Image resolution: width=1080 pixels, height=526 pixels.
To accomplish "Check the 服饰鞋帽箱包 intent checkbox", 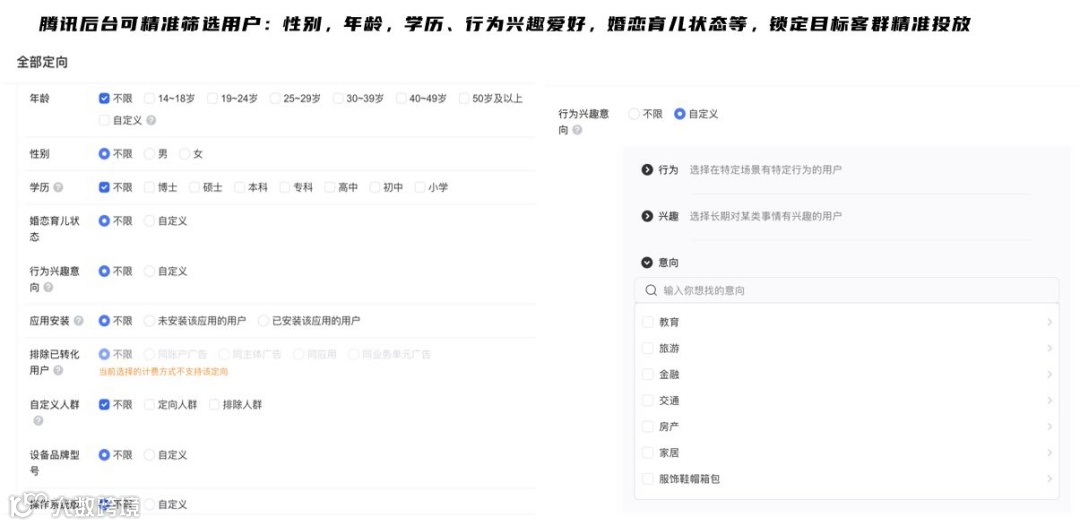I will coord(647,479).
